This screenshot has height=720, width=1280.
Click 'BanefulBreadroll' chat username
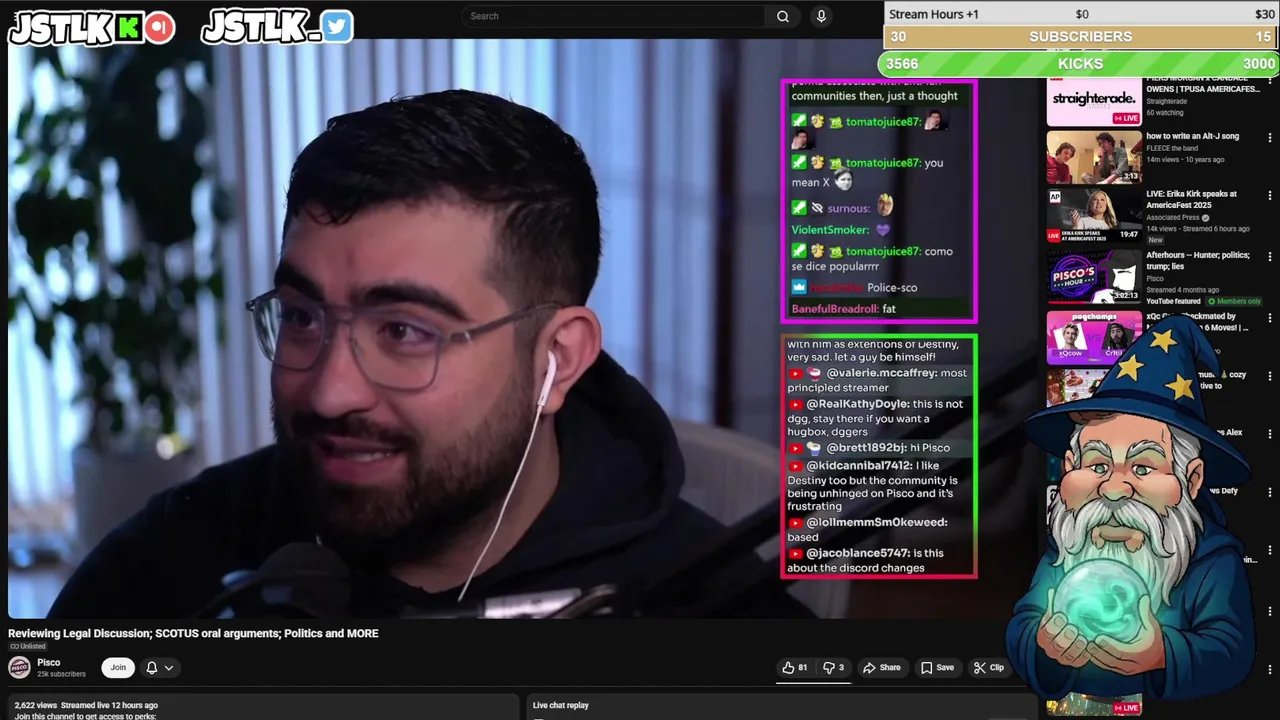[x=835, y=309]
